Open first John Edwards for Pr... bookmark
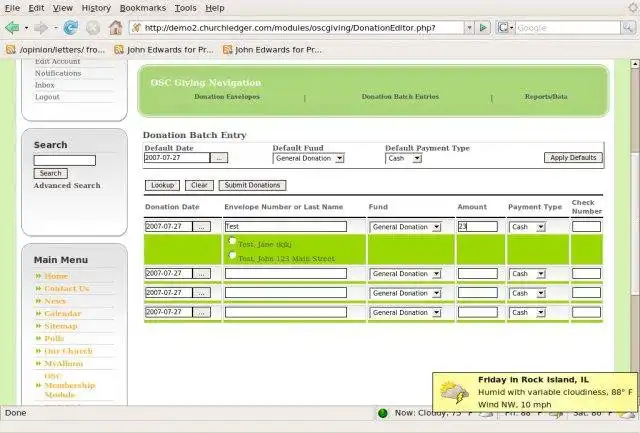Image resolution: width=640 pixels, height=433 pixels. pos(164,50)
